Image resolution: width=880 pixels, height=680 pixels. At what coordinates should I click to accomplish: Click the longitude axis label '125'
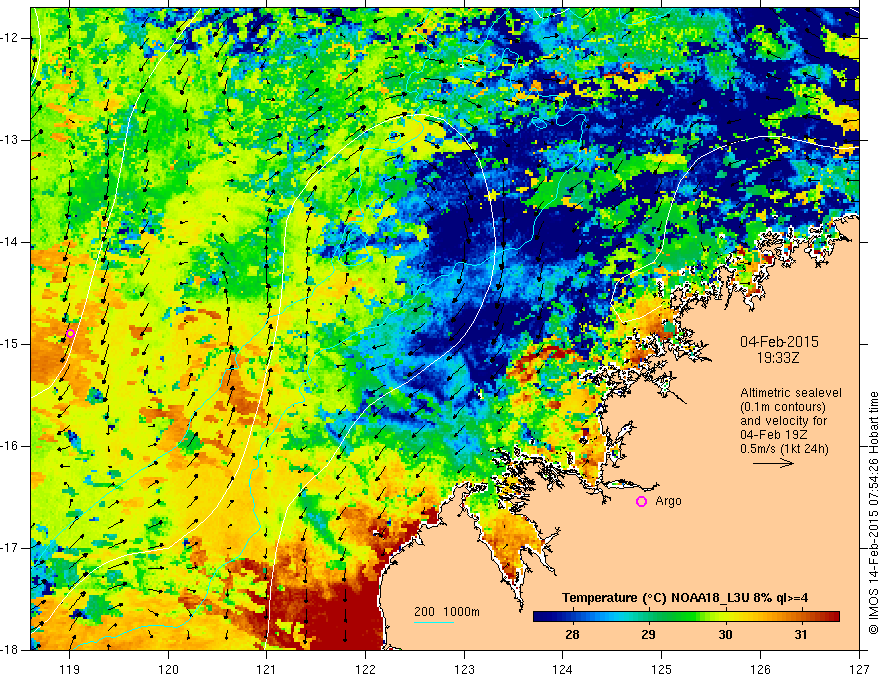click(x=662, y=669)
